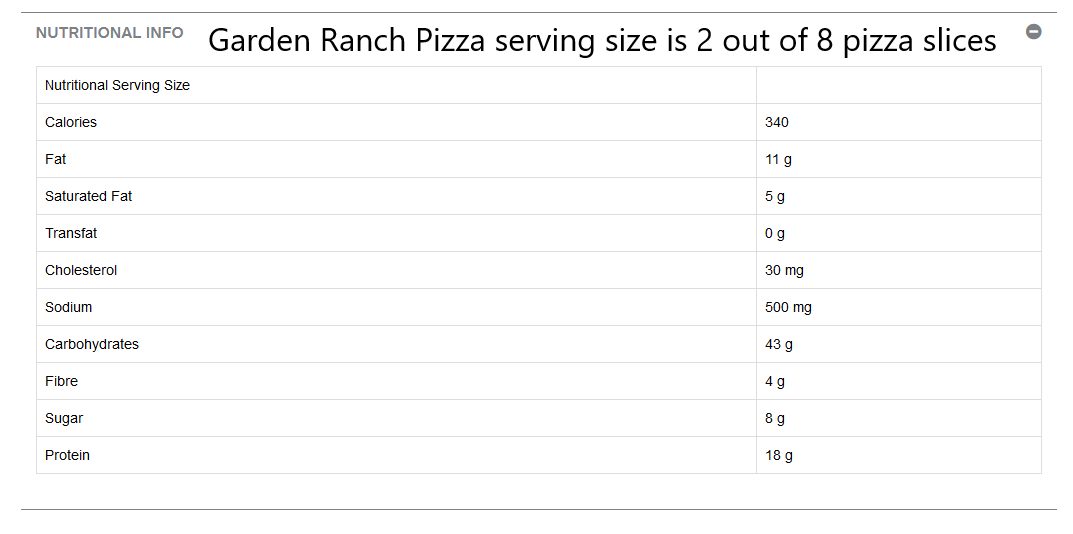The height and width of the screenshot is (534, 1073).
Task: Select the Saturated Fat row label
Action: (x=88, y=196)
